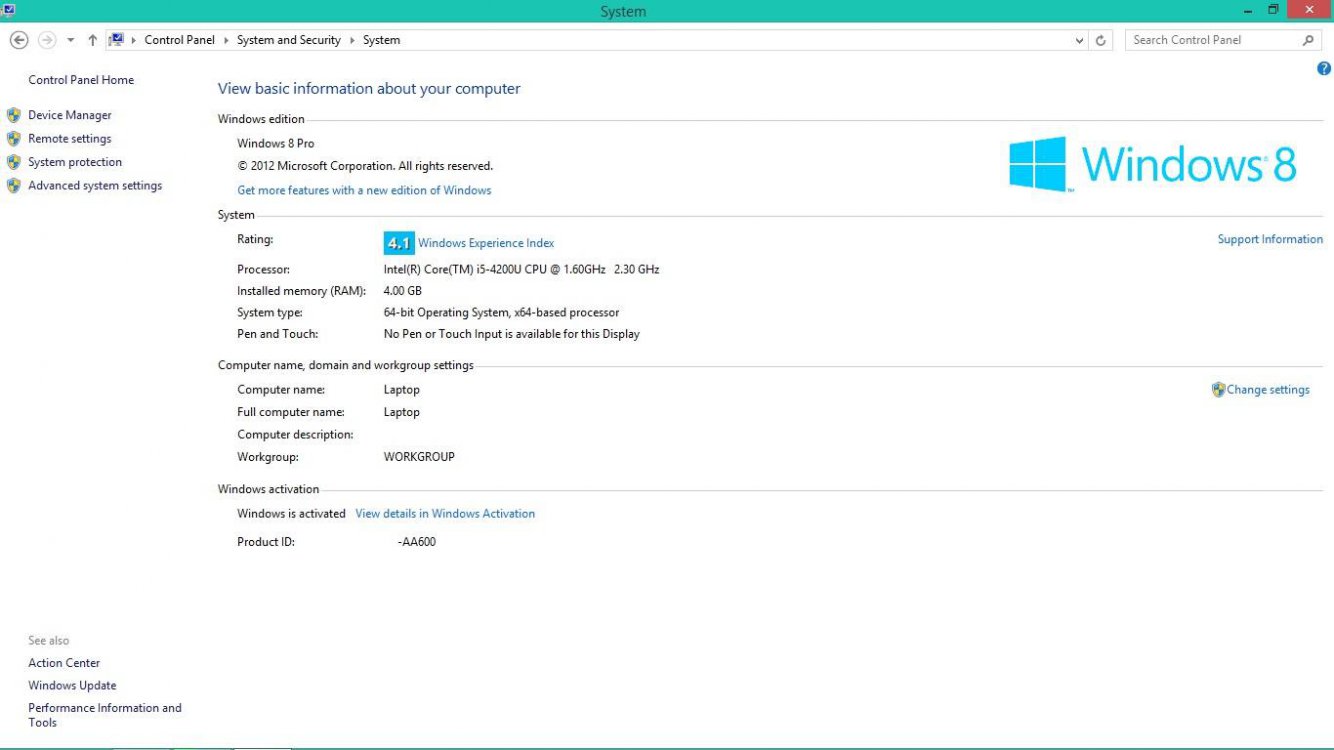
Task: Click the 4.1 rating badge
Action: click(x=398, y=243)
